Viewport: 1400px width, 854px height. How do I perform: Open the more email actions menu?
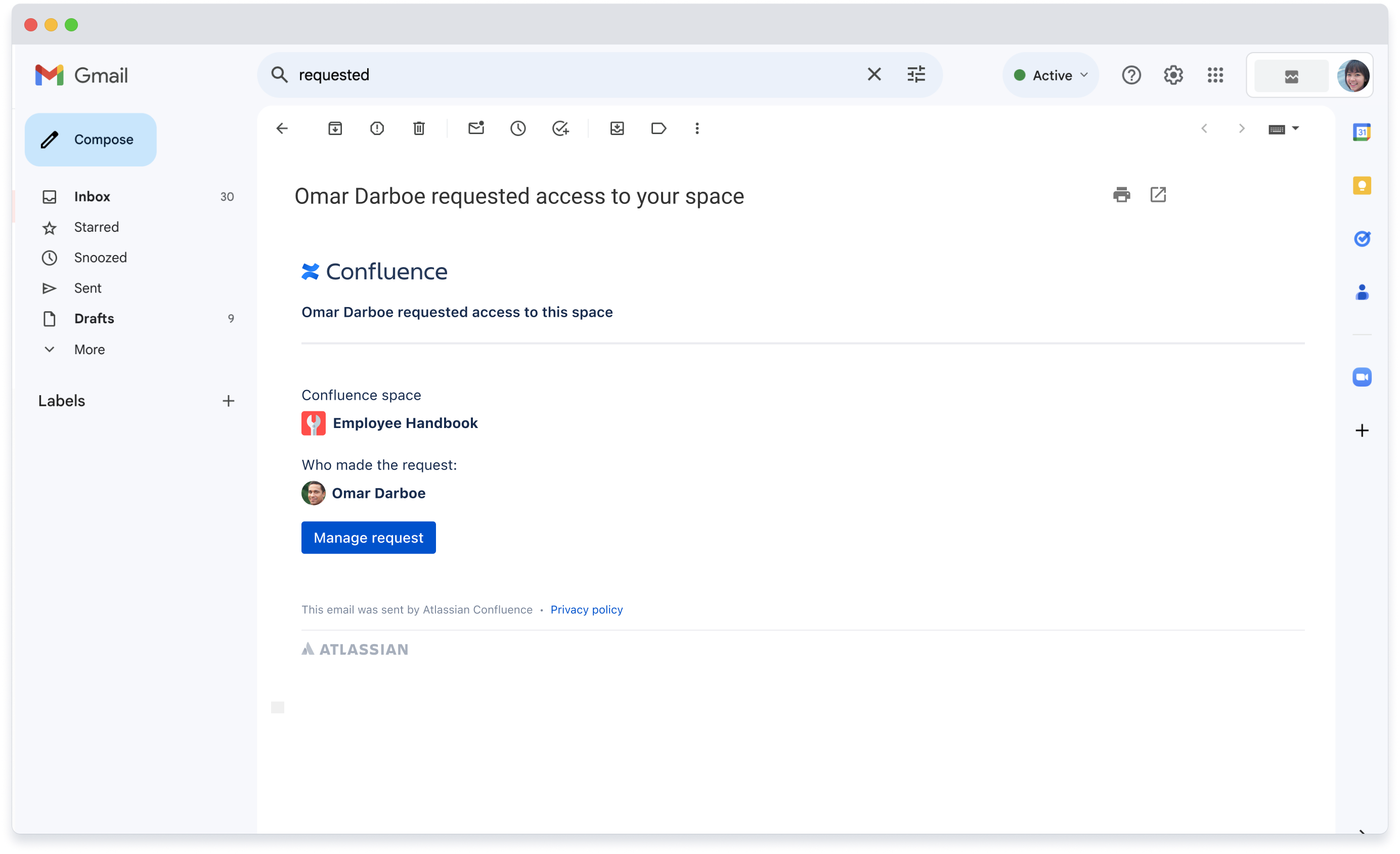696,129
